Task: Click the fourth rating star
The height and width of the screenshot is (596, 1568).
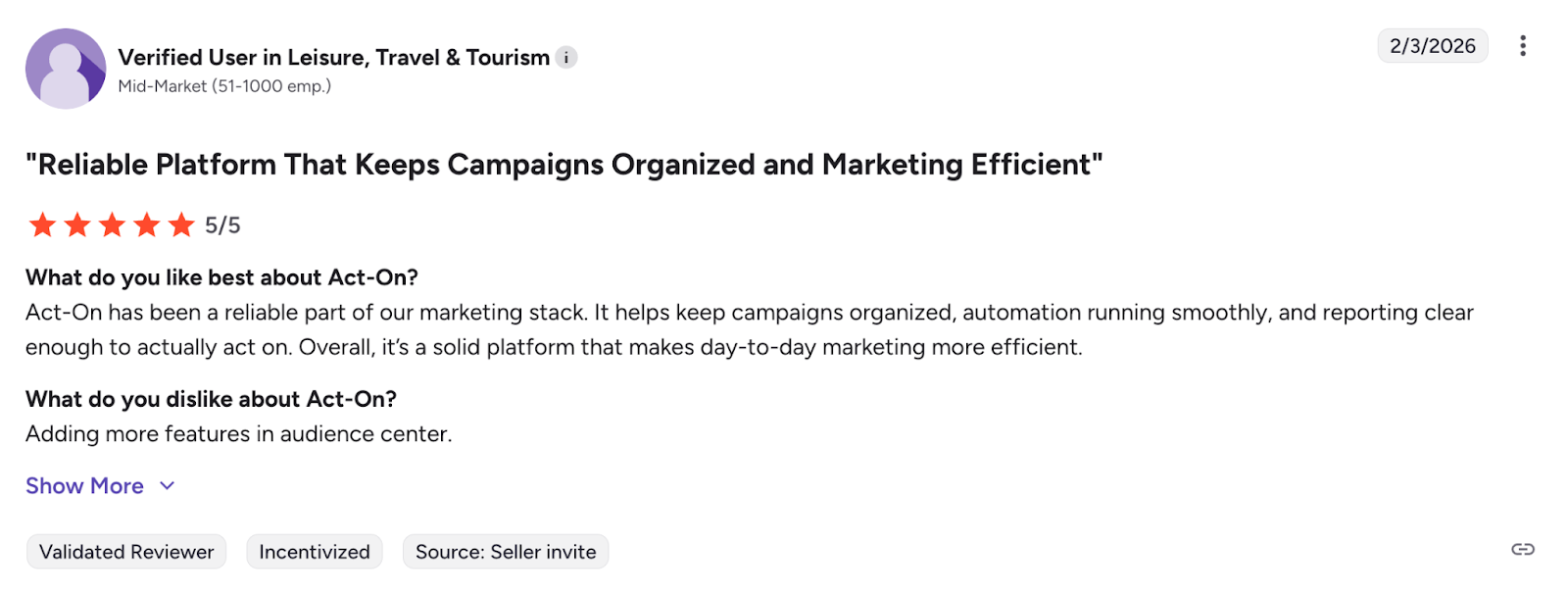Action: click(x=147, y=225)
